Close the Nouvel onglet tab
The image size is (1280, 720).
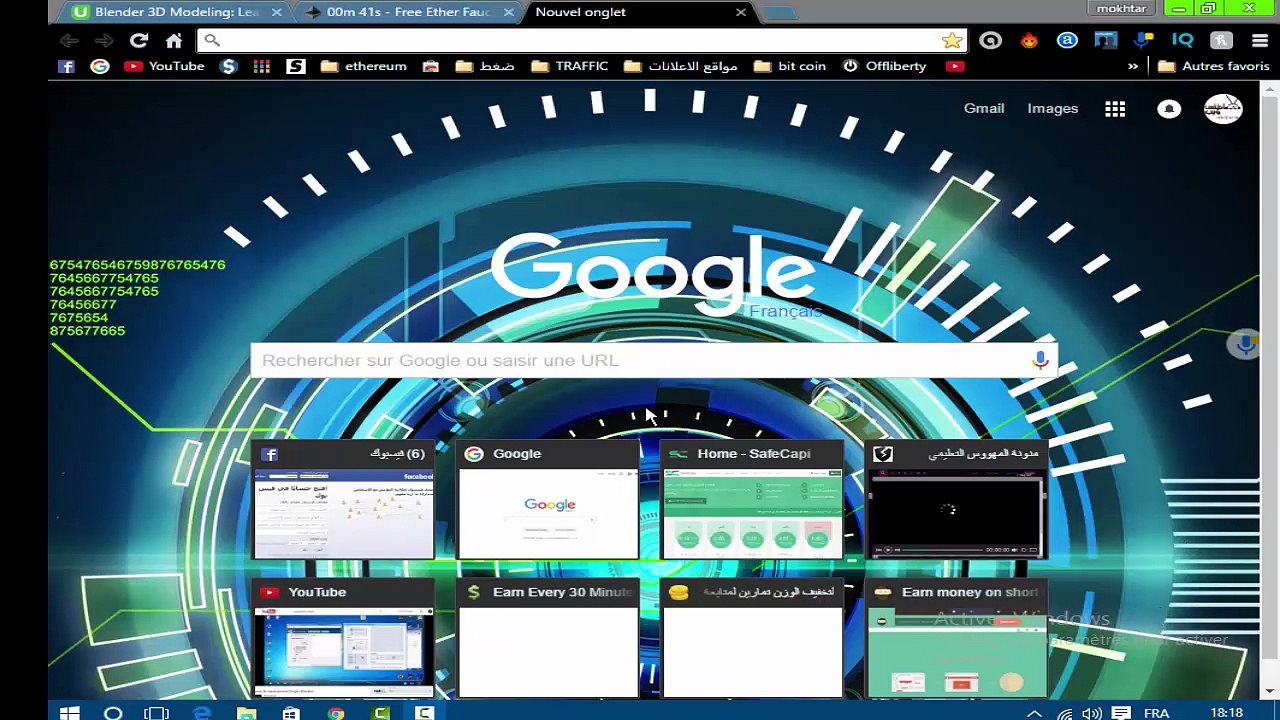pos(741,12)
